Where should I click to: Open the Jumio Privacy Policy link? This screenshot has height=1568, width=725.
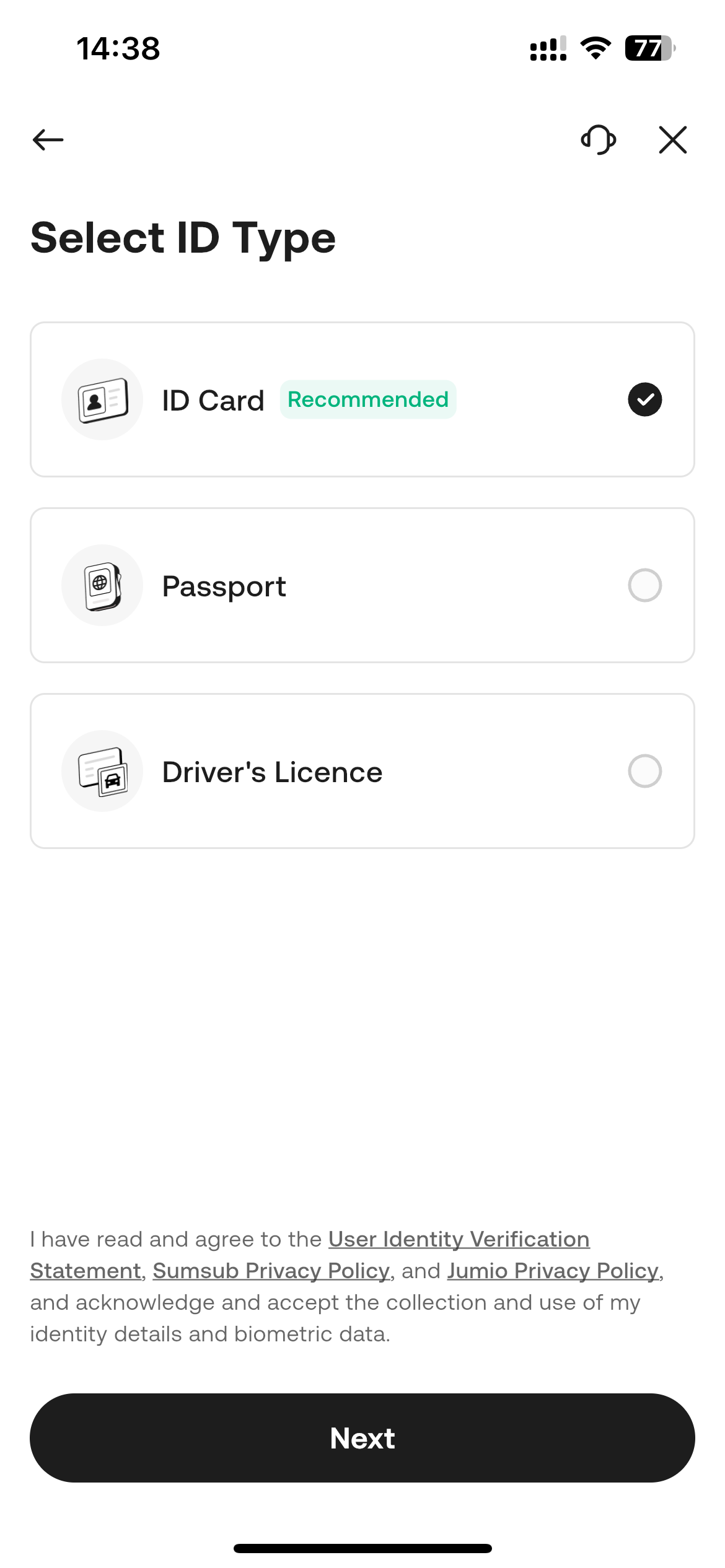(553, 1271)
